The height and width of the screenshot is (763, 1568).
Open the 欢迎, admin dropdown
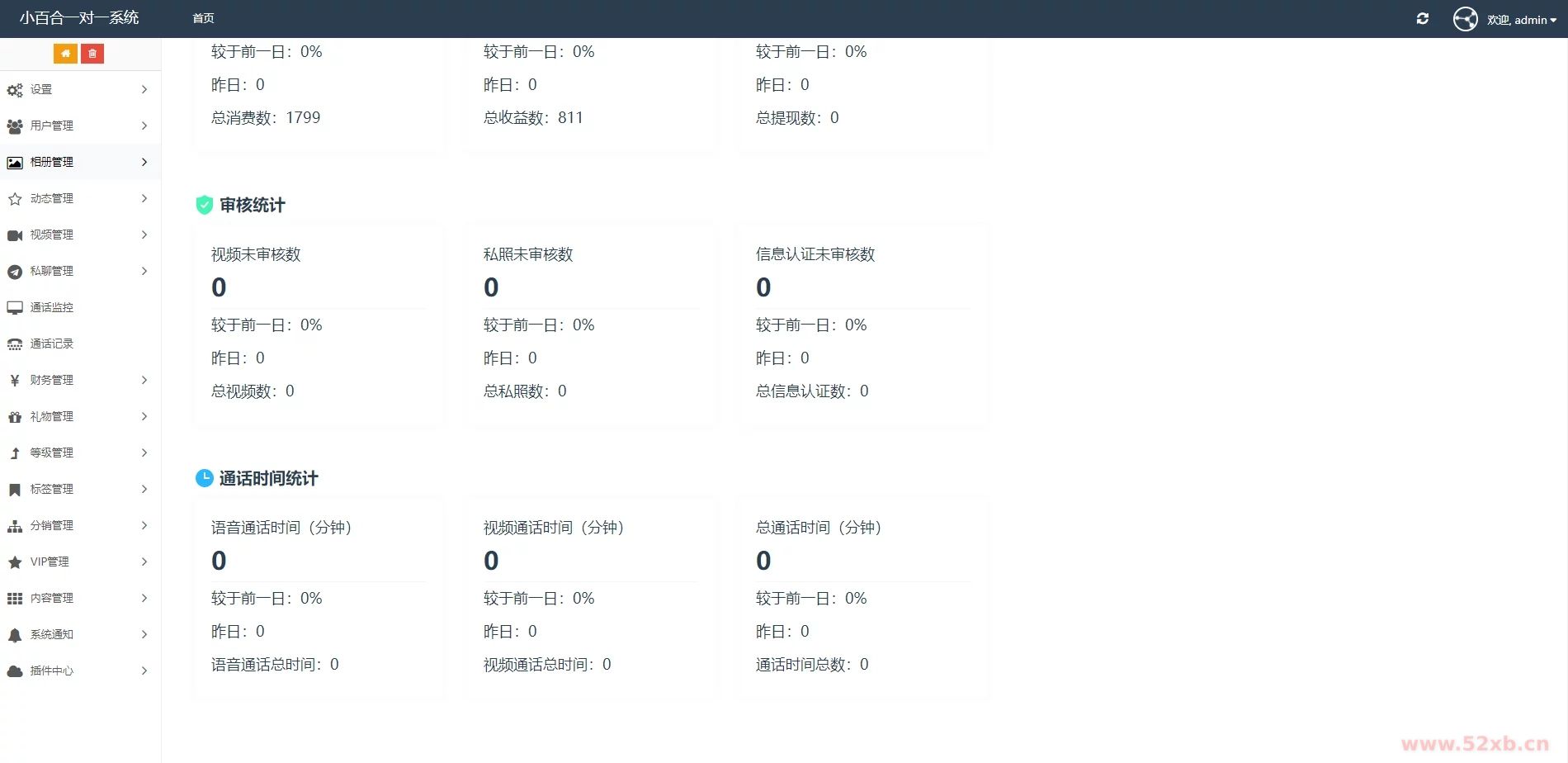1521,20
